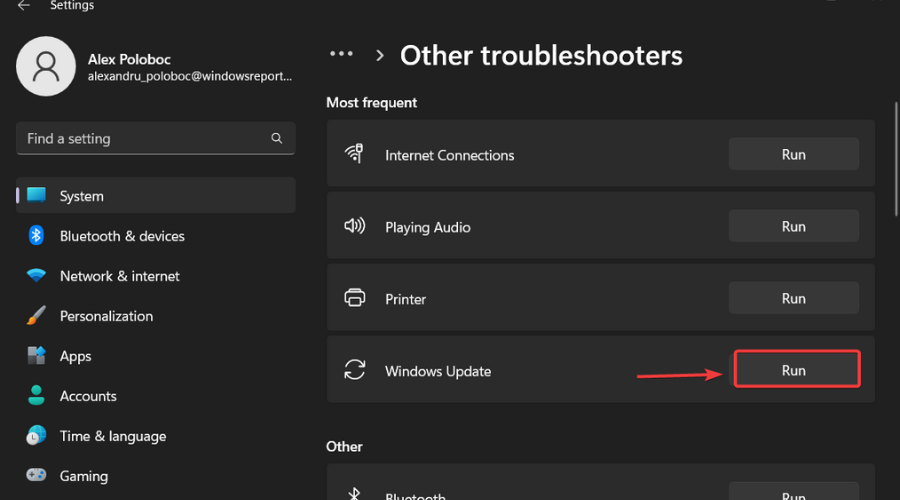Click the Bluetooth & devices icon
This screenshot has width=900, height=500.
(x=37, y=236)
